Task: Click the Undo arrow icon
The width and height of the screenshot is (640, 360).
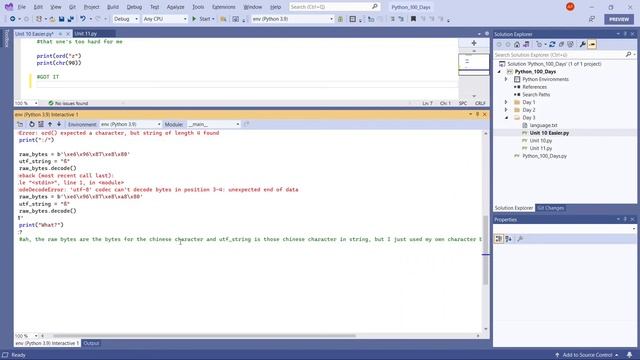Action: coord(83,19)
